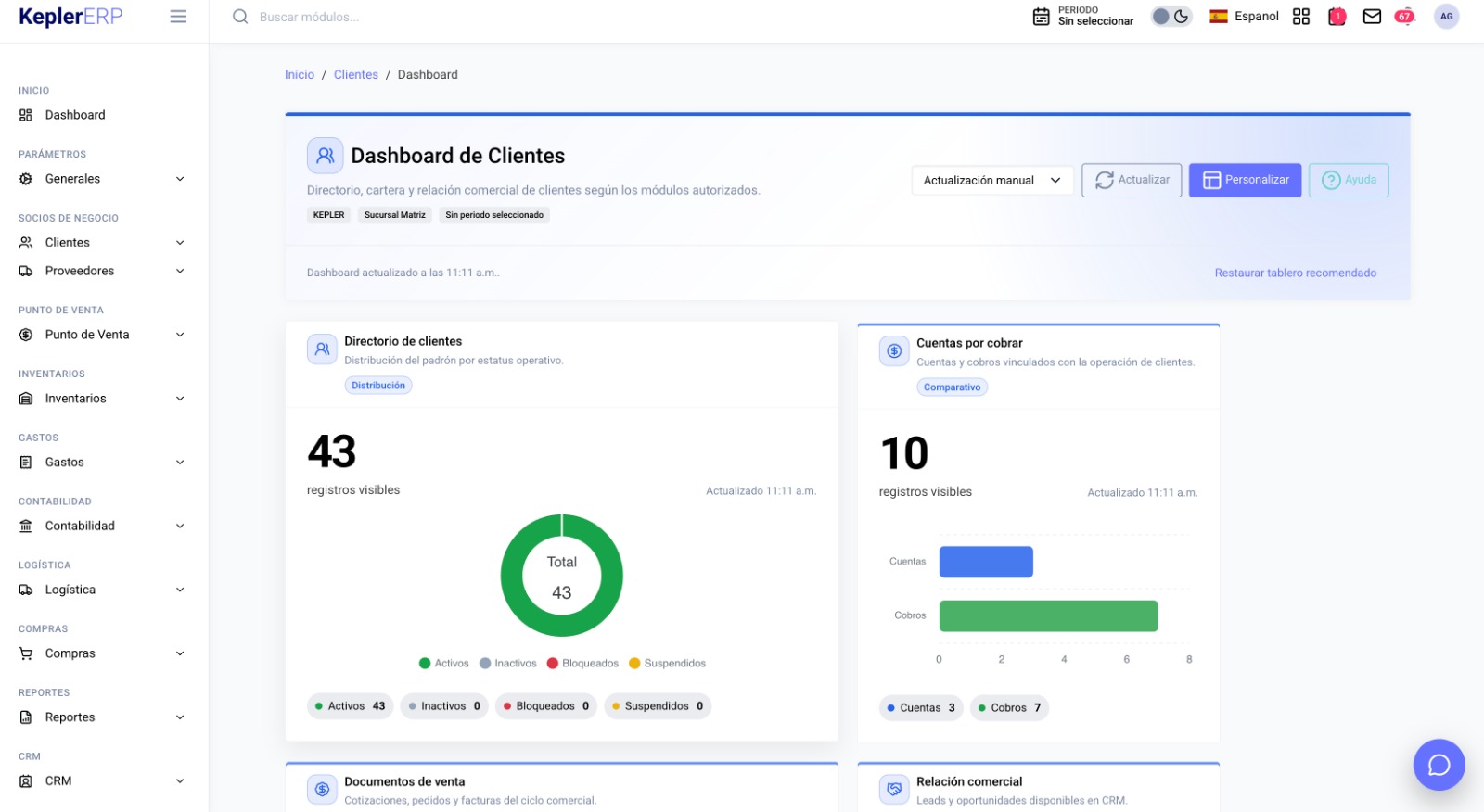Click the Punto de Venta dollar icon
This screenshot has width=1484, height=812.
26,335
